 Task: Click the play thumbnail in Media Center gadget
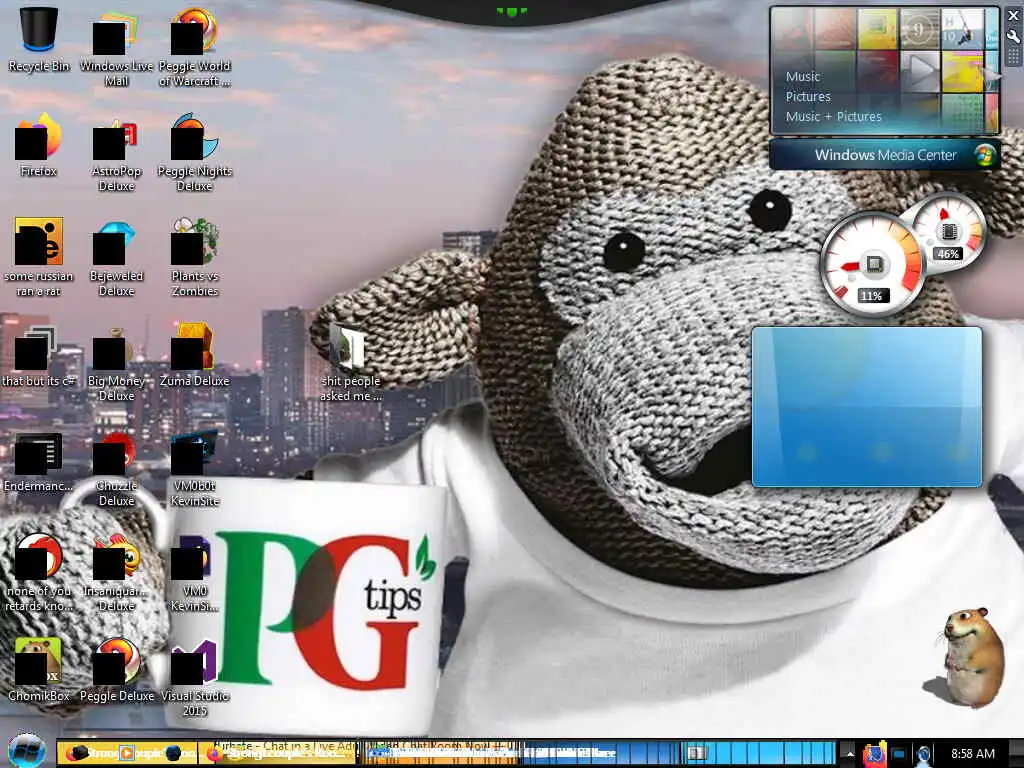(920, 71)
